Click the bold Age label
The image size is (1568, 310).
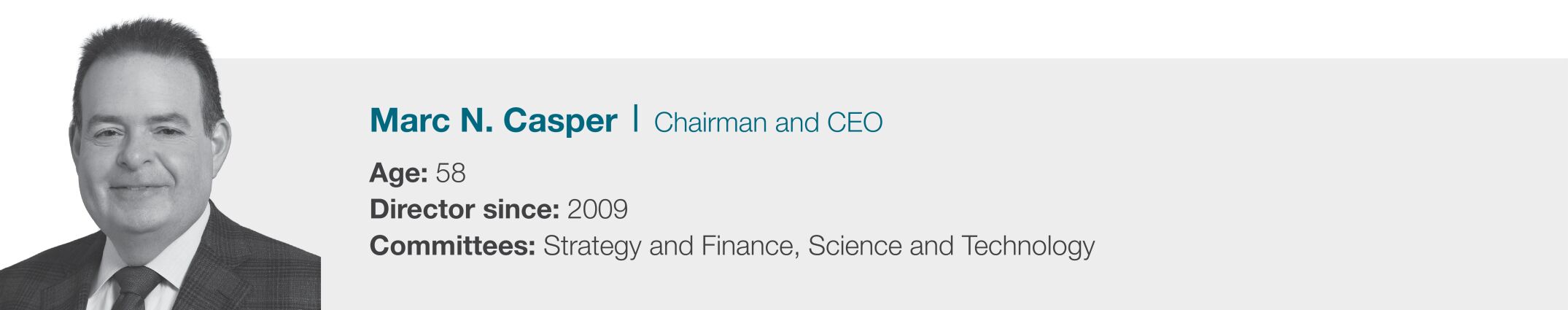point(398,174)
